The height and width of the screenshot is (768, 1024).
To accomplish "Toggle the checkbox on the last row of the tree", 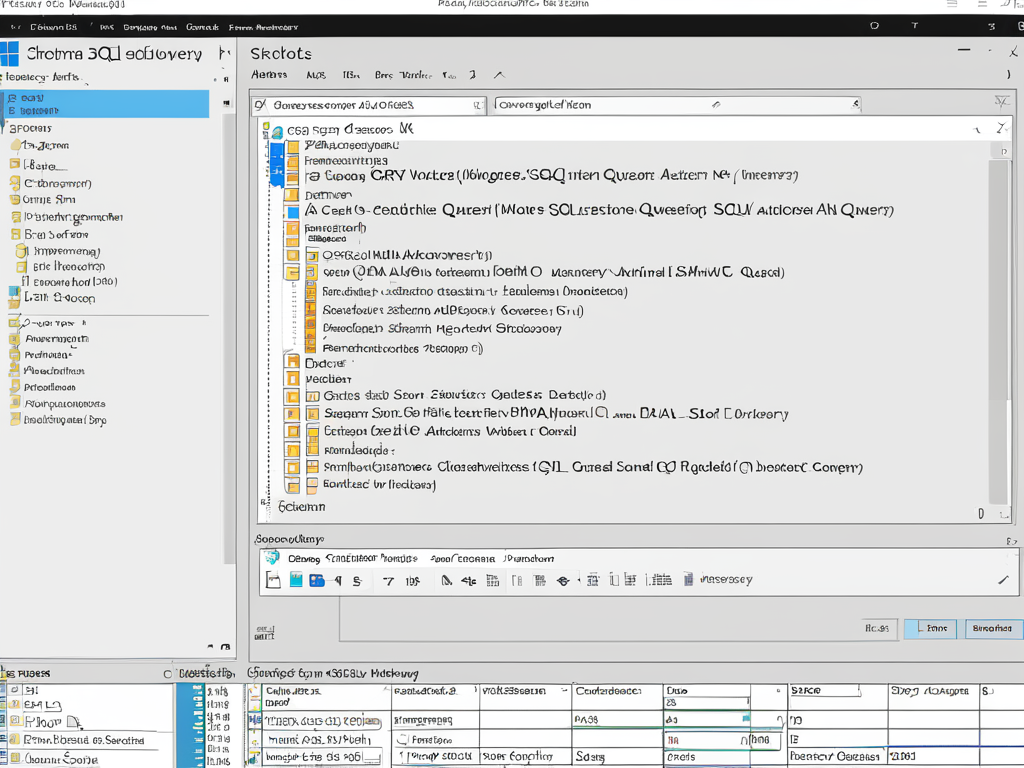I will tap(311, 485).
